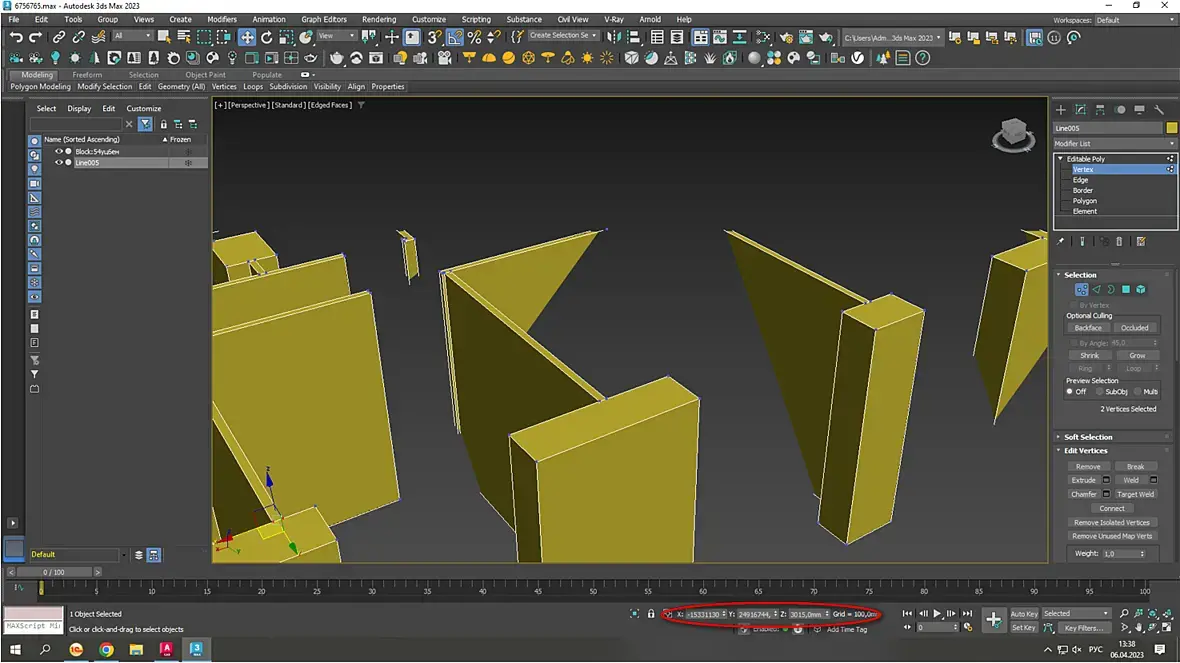Screen dimensions: 1180x663
Task: Toggle the Auto Key button
Action: coord(1024,614)
